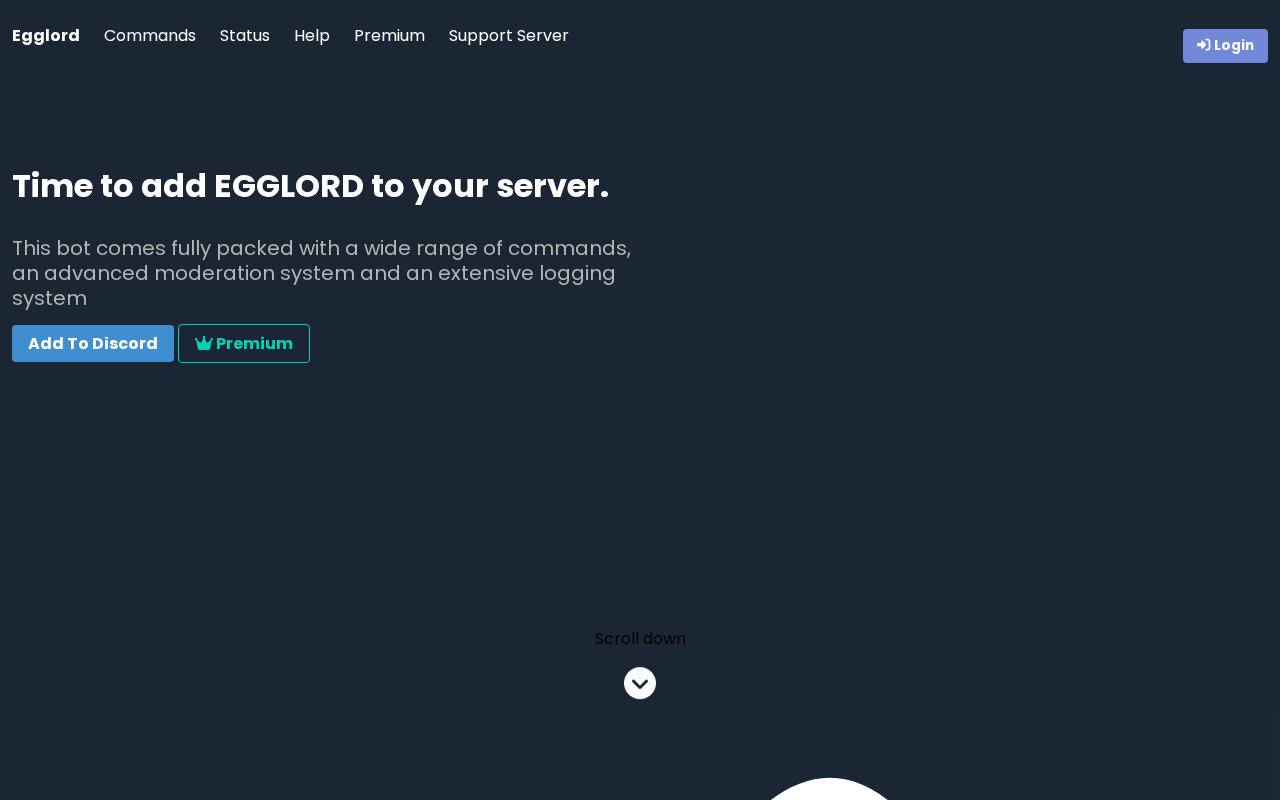Click the Egglord brand logo link
This screenshot has width=1280, height=800.
tap(46, 36)
